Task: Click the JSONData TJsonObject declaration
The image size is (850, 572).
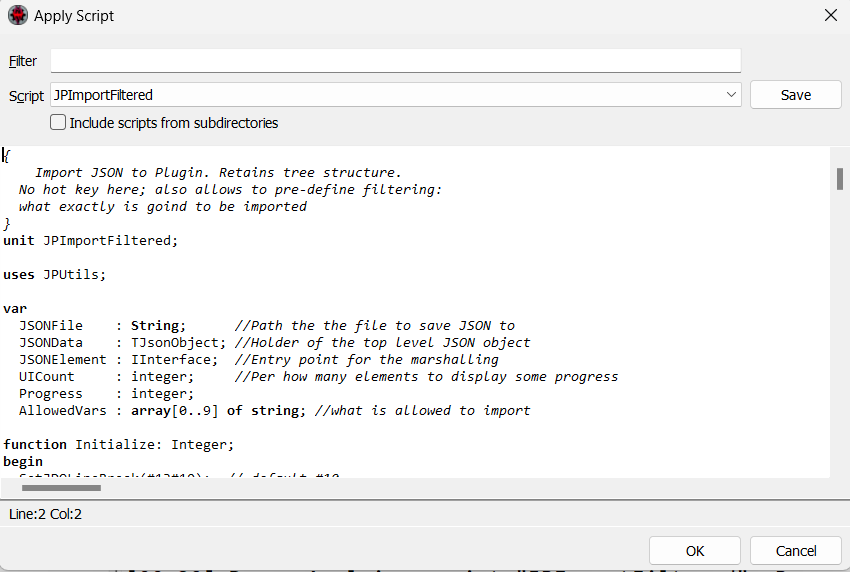Action: click(x=123, y=343)
